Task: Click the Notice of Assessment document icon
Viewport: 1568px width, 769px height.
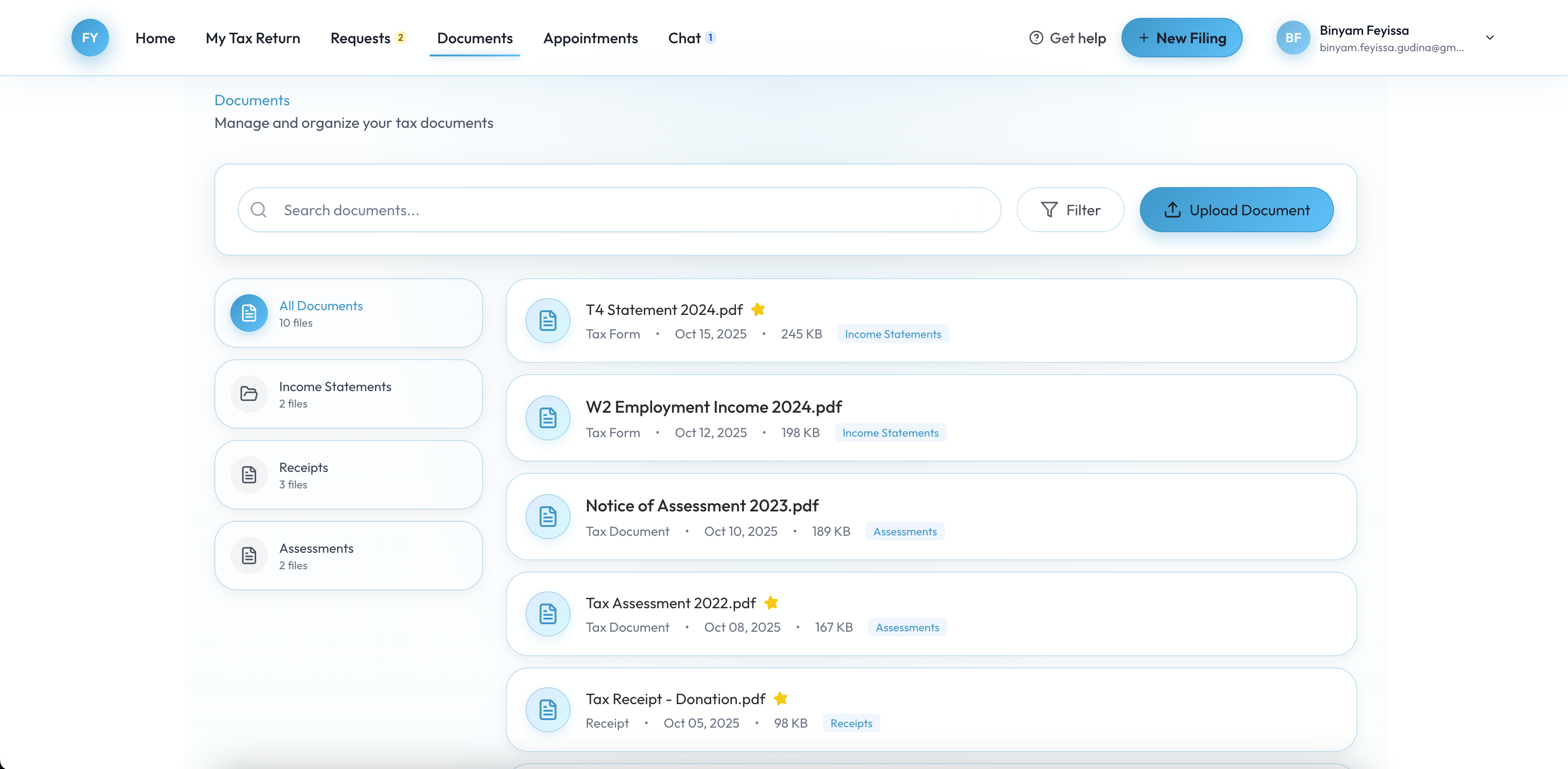Action: [548, 517]
